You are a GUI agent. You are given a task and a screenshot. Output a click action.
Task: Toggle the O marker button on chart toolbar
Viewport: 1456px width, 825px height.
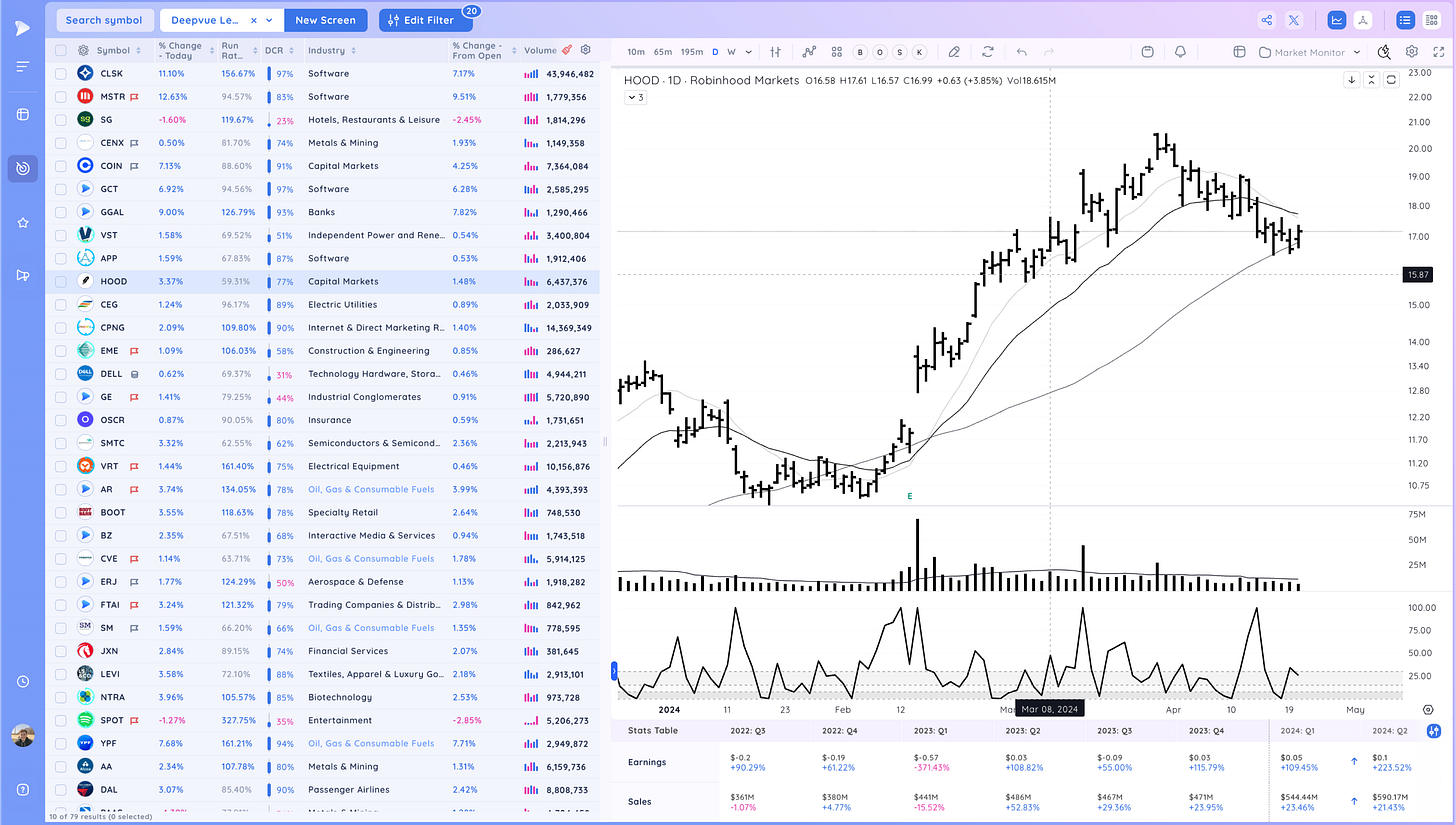point(880,52)
